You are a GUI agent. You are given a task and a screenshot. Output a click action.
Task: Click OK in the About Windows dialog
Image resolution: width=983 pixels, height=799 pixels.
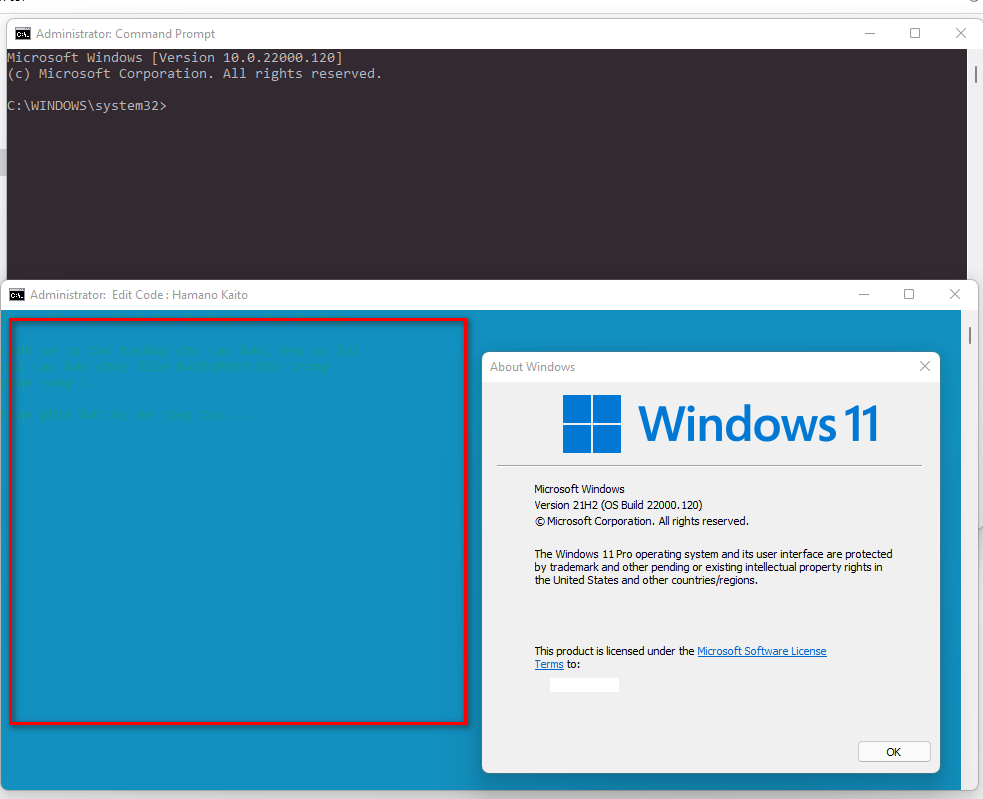893,751
